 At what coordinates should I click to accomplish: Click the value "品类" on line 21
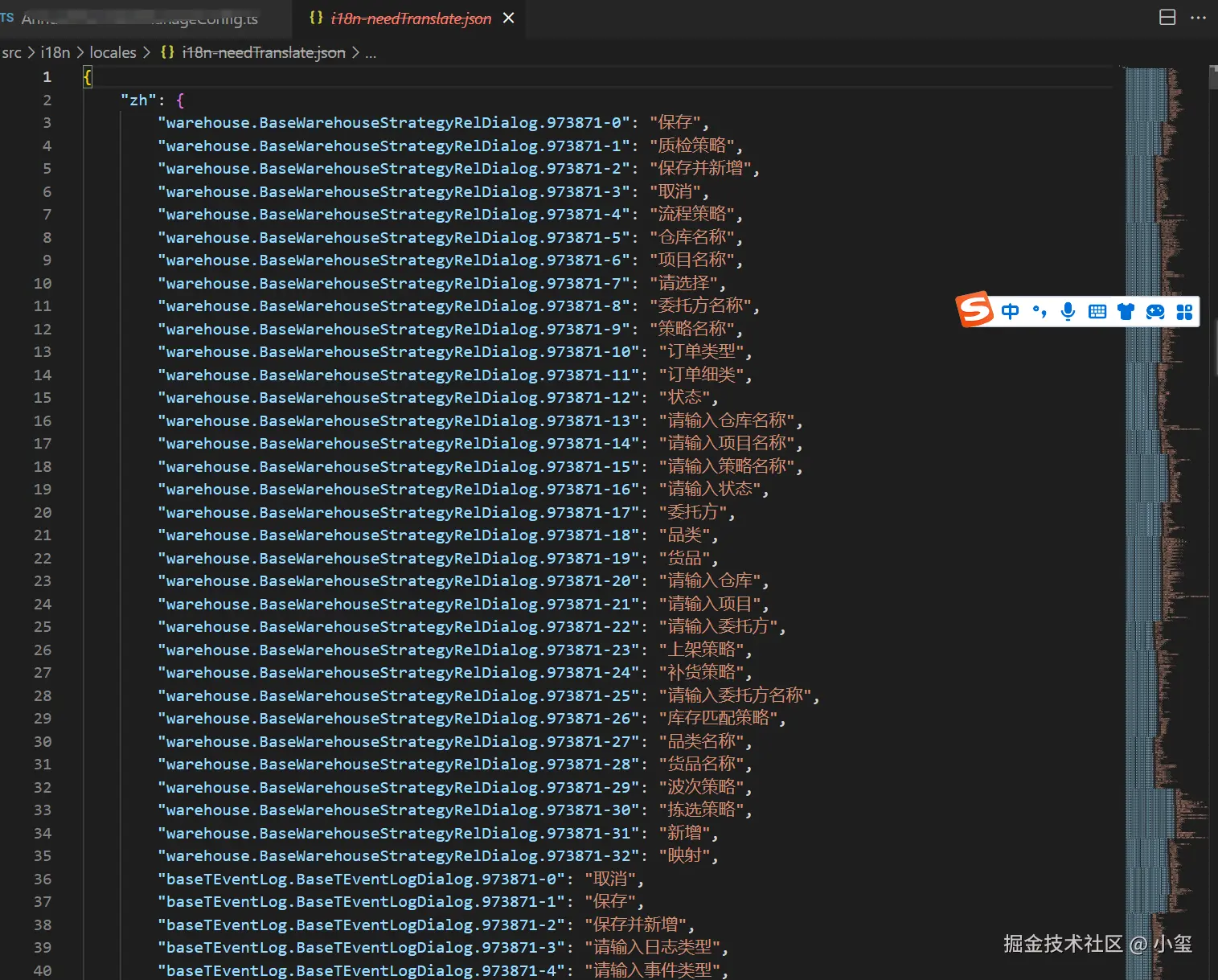685,535
